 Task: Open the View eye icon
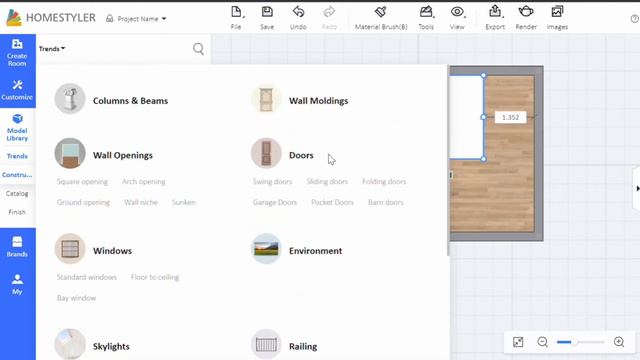tap(457, 12)
